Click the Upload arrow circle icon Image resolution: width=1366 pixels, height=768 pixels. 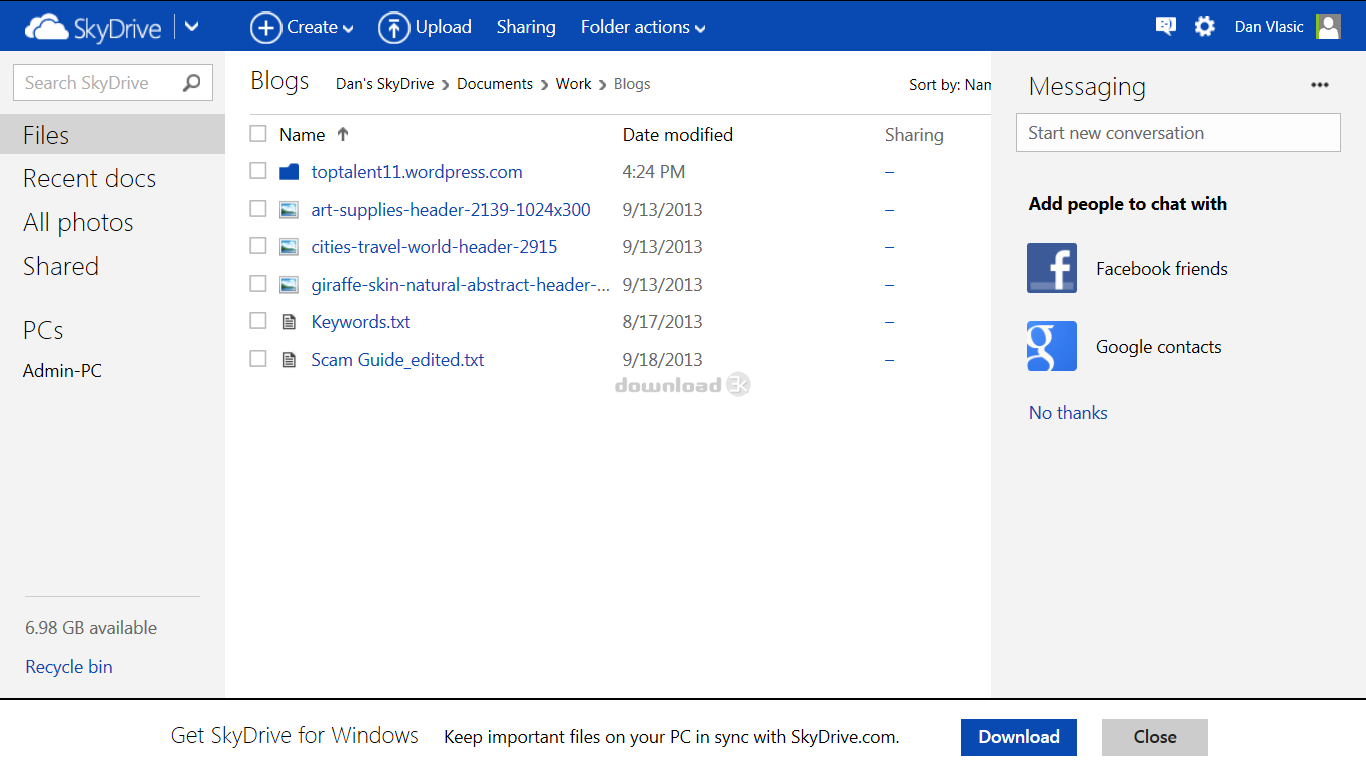pyautogui.click(x=394, y=27)
